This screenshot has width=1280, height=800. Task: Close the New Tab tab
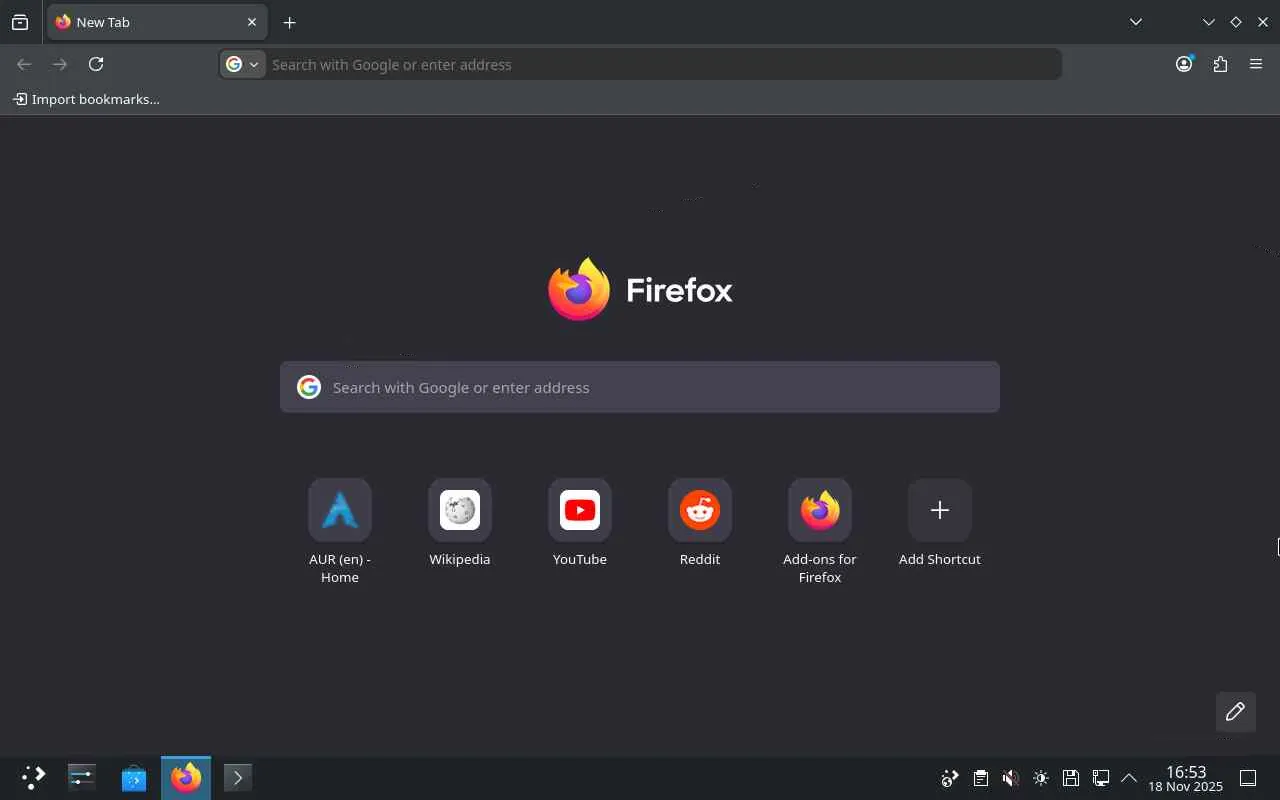252,22
